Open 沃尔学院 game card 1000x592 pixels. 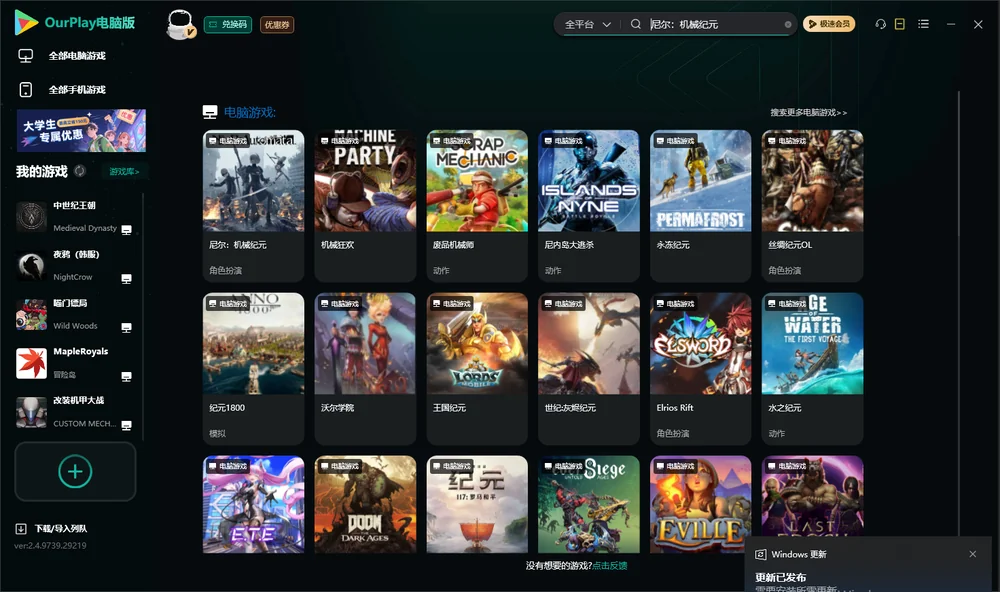click(x=365, y=368)
